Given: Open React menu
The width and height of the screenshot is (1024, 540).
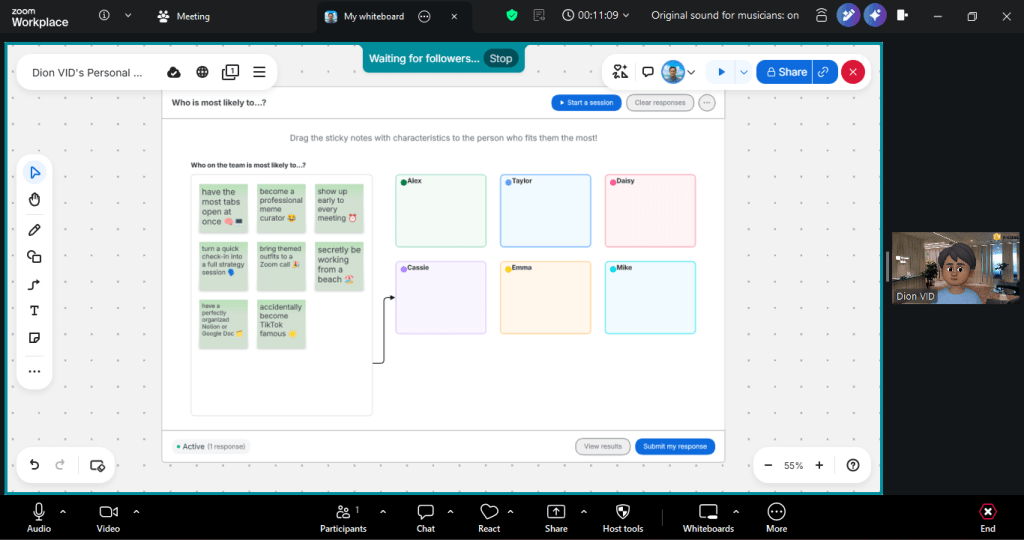Looking at the screenshot, I should click(x=489, y=518).
